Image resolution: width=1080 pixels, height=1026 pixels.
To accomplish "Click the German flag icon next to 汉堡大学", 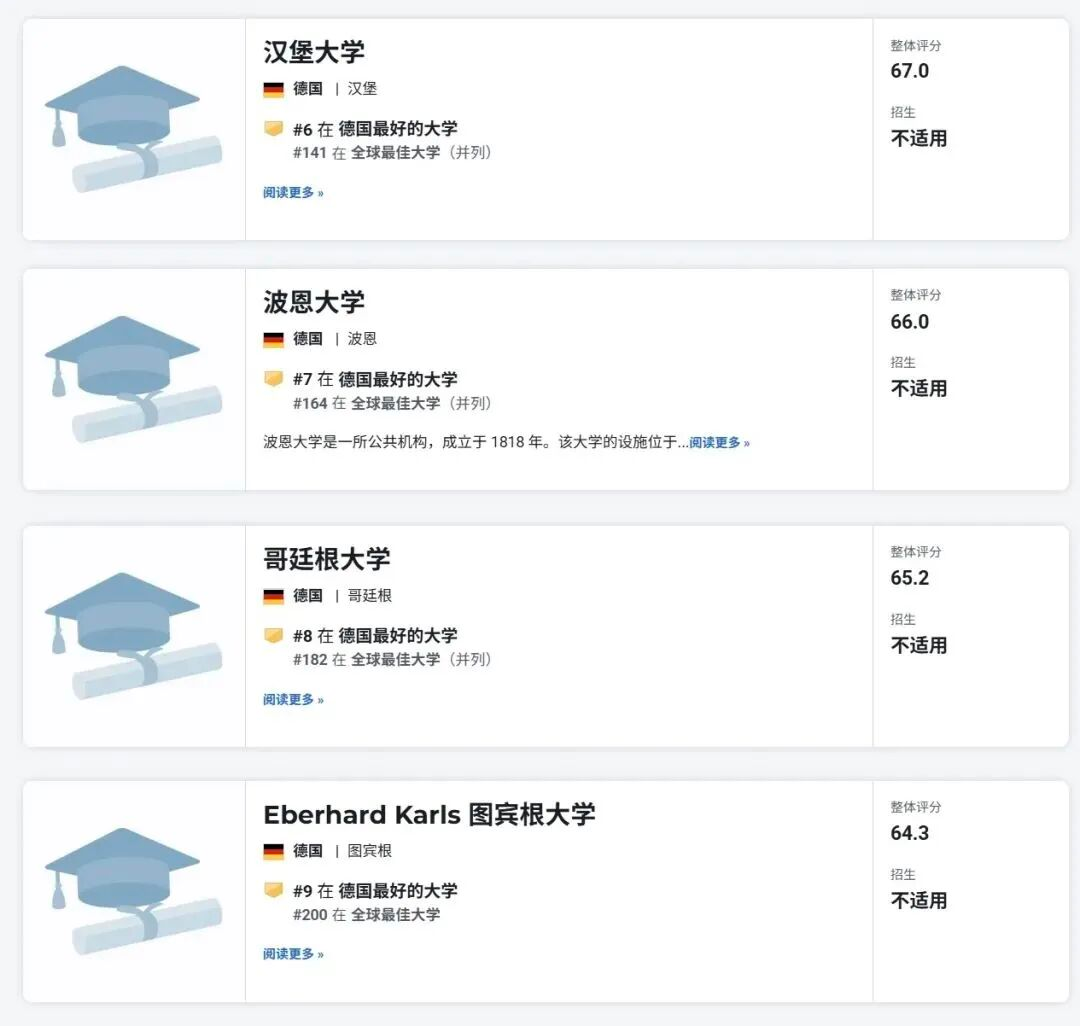I will (272, 88).
